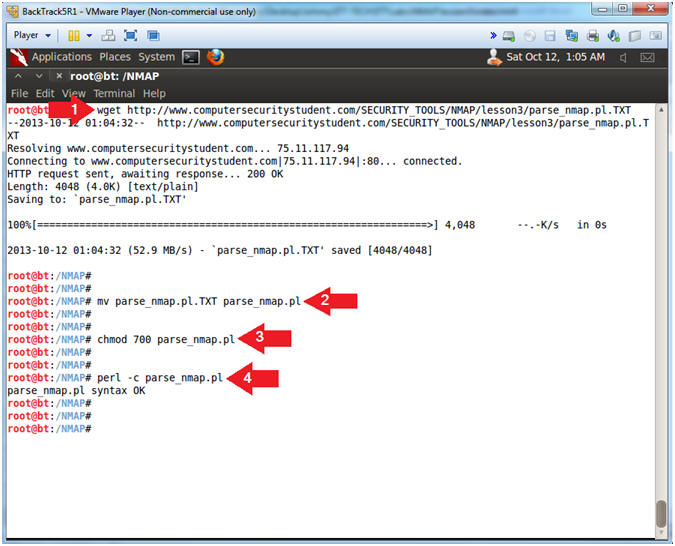Open the Terminal menu in the menu bar
Screen dimensions: 675x546
[x=114, y=93]
